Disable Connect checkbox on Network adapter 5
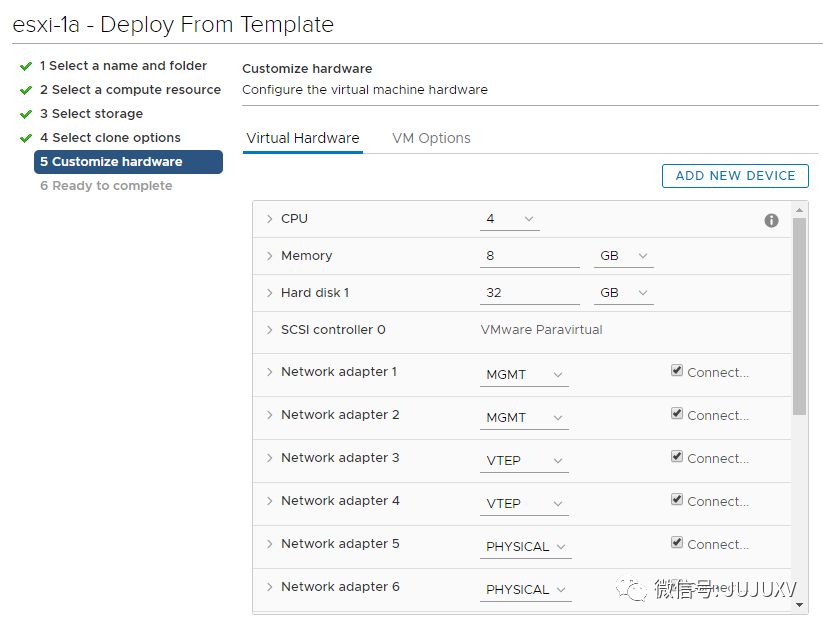The height and width of the screenshot is (625, 823). (677, 543)
